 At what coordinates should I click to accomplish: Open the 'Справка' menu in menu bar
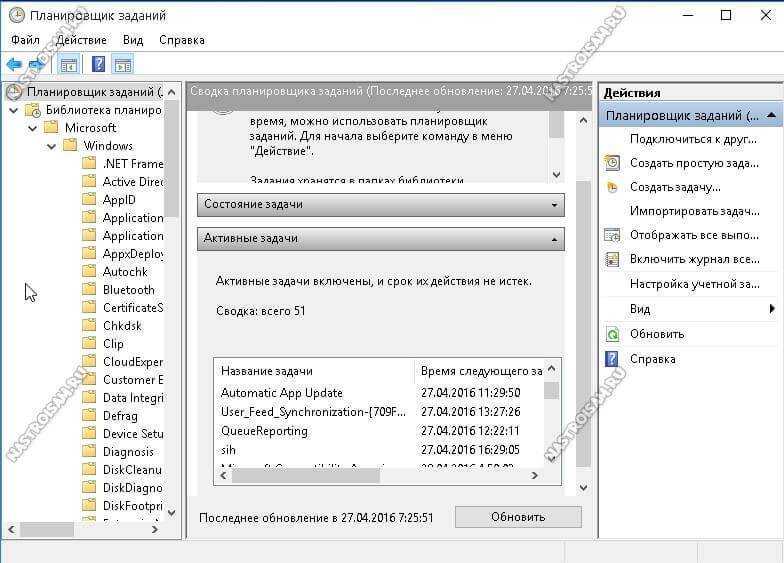(182, 40)
